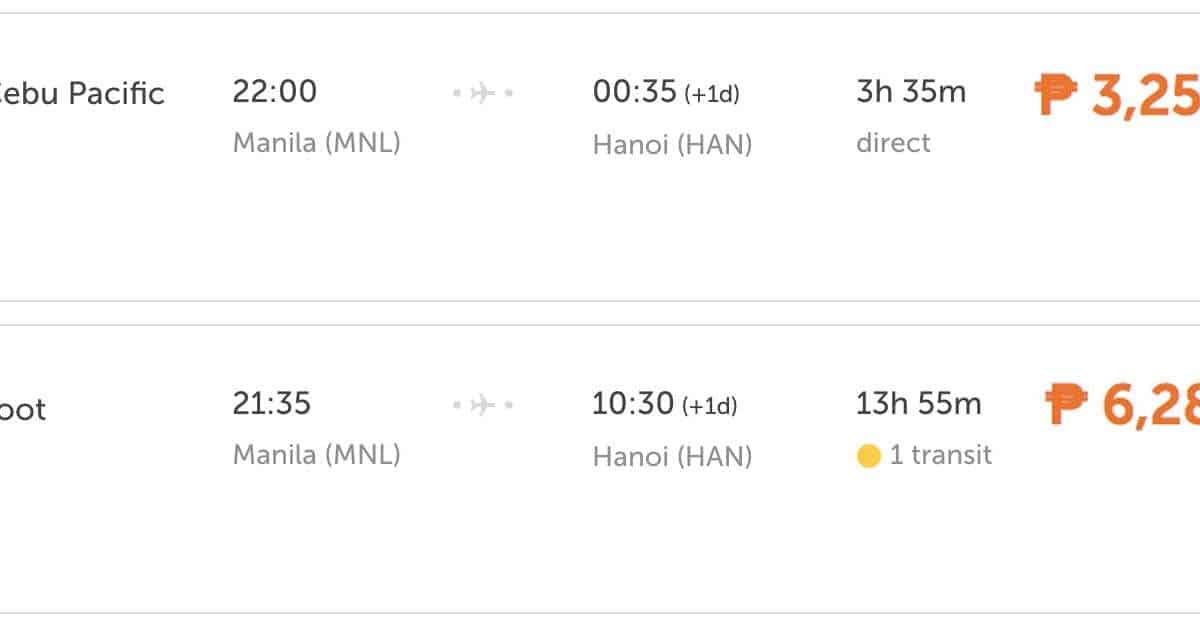Select the Cebu Pacific airline name

80,94
